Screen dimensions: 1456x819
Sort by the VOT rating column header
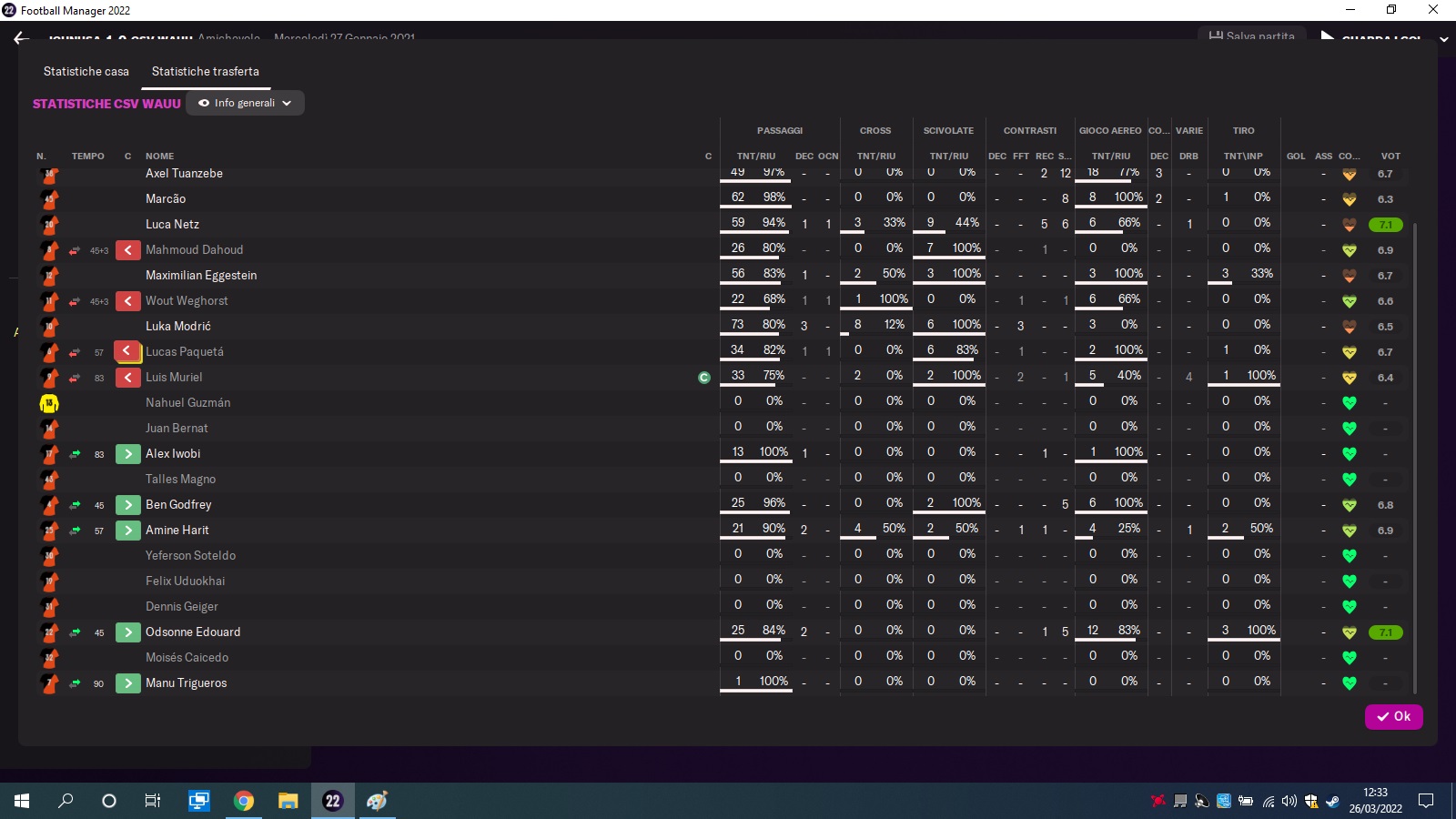coord(1390,157)
